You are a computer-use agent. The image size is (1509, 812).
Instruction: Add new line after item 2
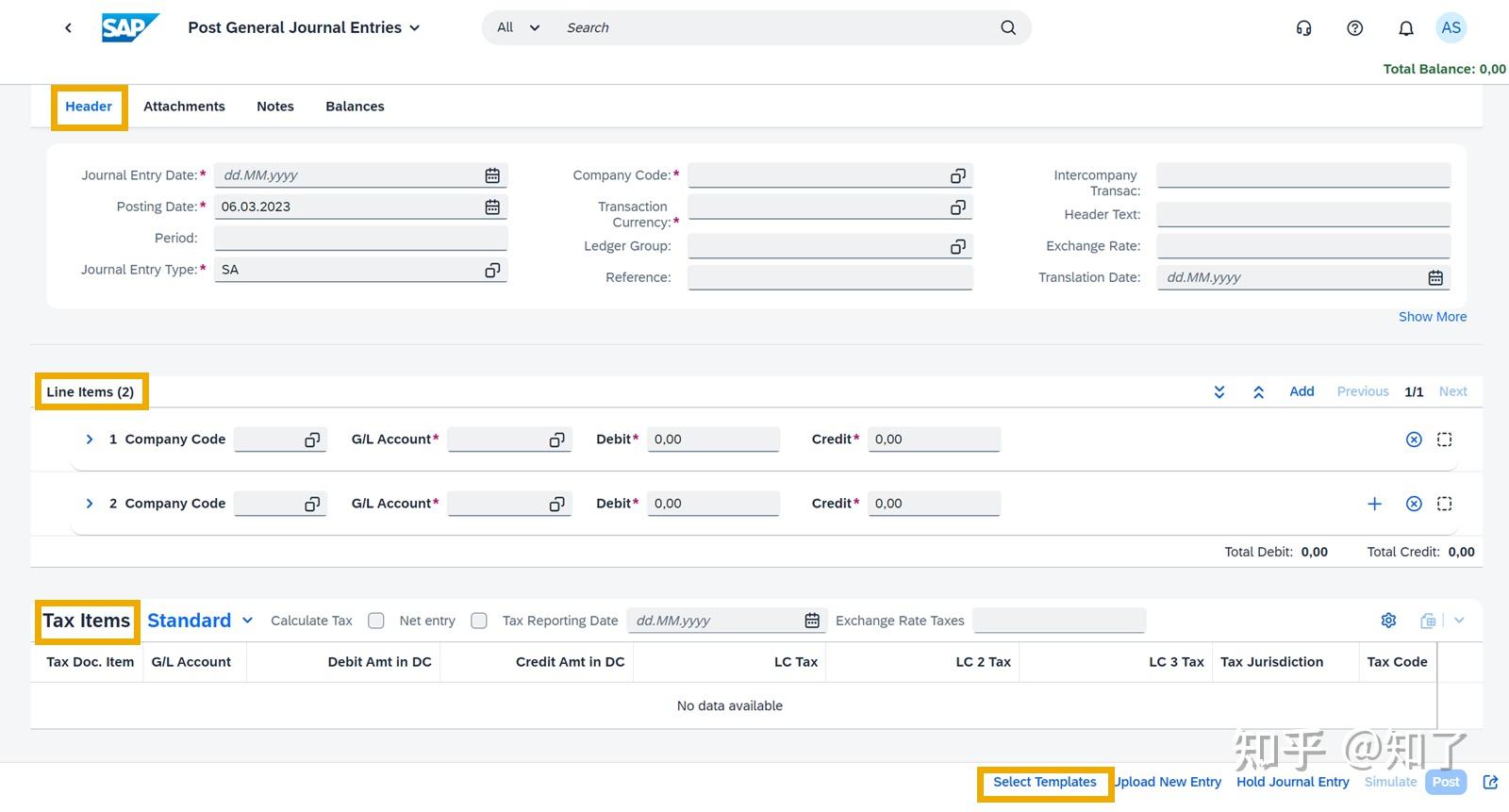1374,504
